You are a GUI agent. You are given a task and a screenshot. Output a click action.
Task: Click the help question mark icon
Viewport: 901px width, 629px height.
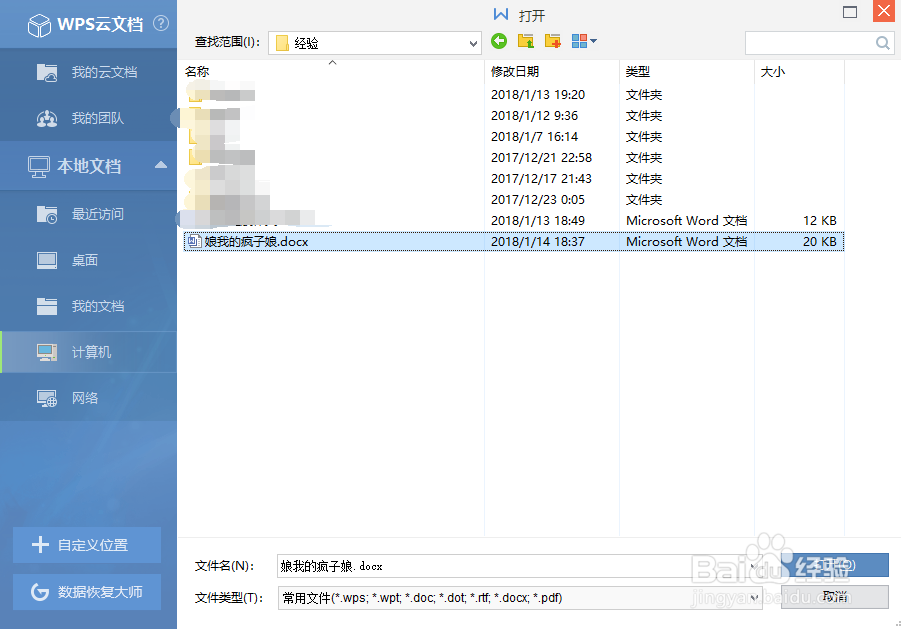[161, 24]
